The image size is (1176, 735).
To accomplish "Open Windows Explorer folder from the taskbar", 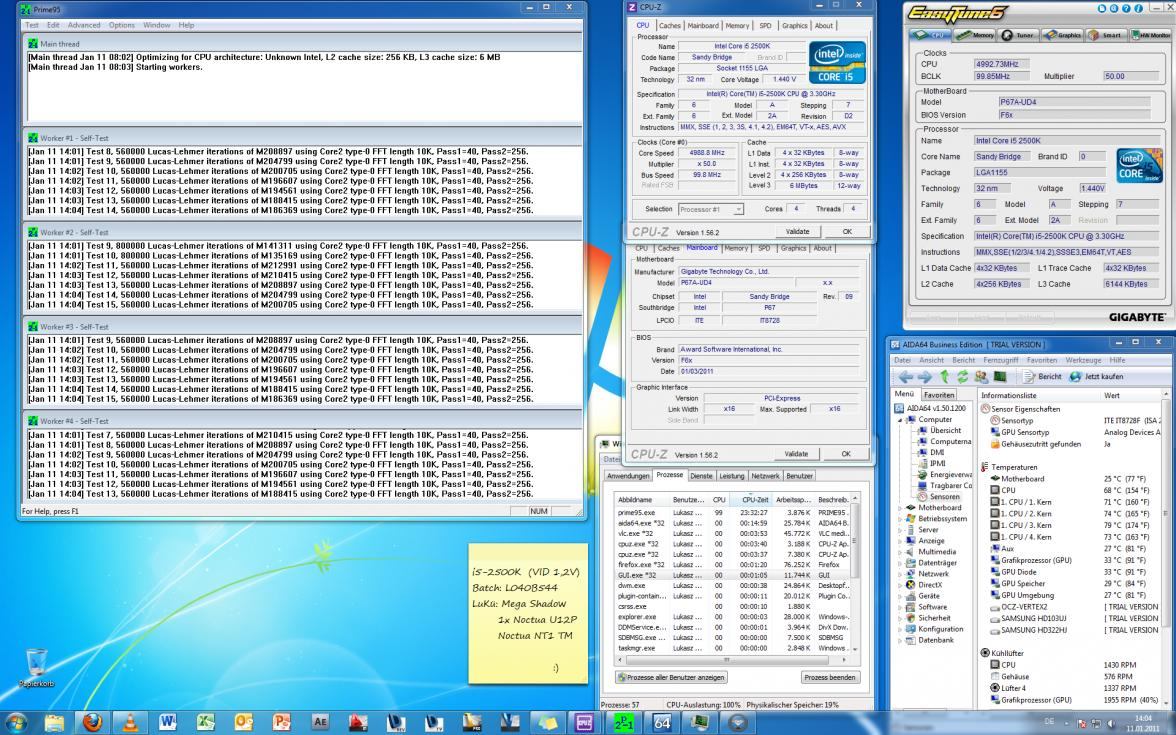I will click(54, 722).
